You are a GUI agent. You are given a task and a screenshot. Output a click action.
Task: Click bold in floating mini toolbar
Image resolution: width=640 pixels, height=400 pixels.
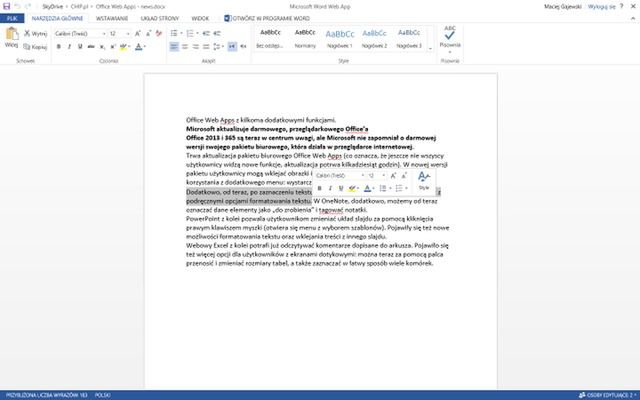(320, 188)
